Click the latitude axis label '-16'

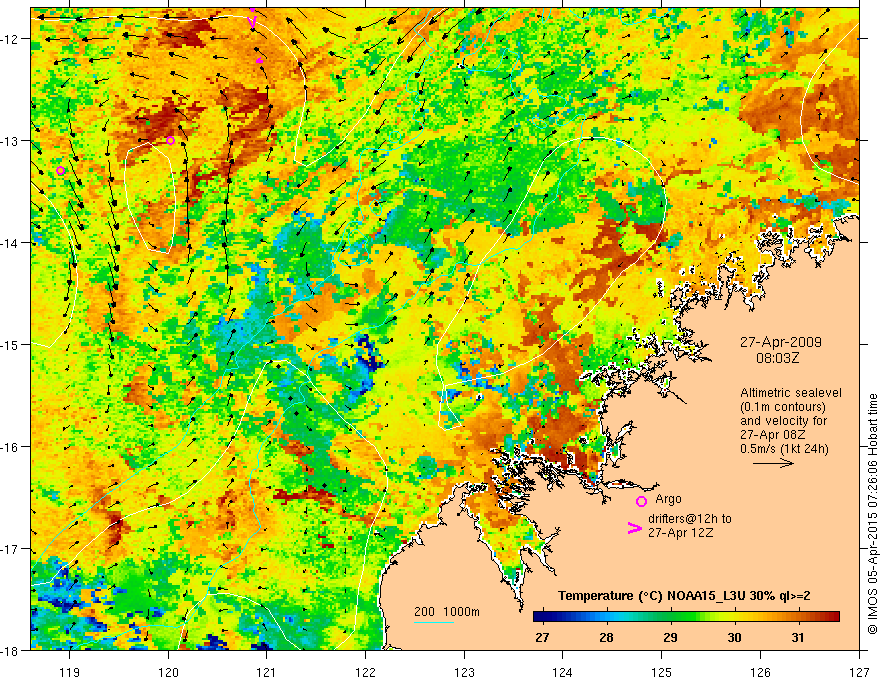10,447
